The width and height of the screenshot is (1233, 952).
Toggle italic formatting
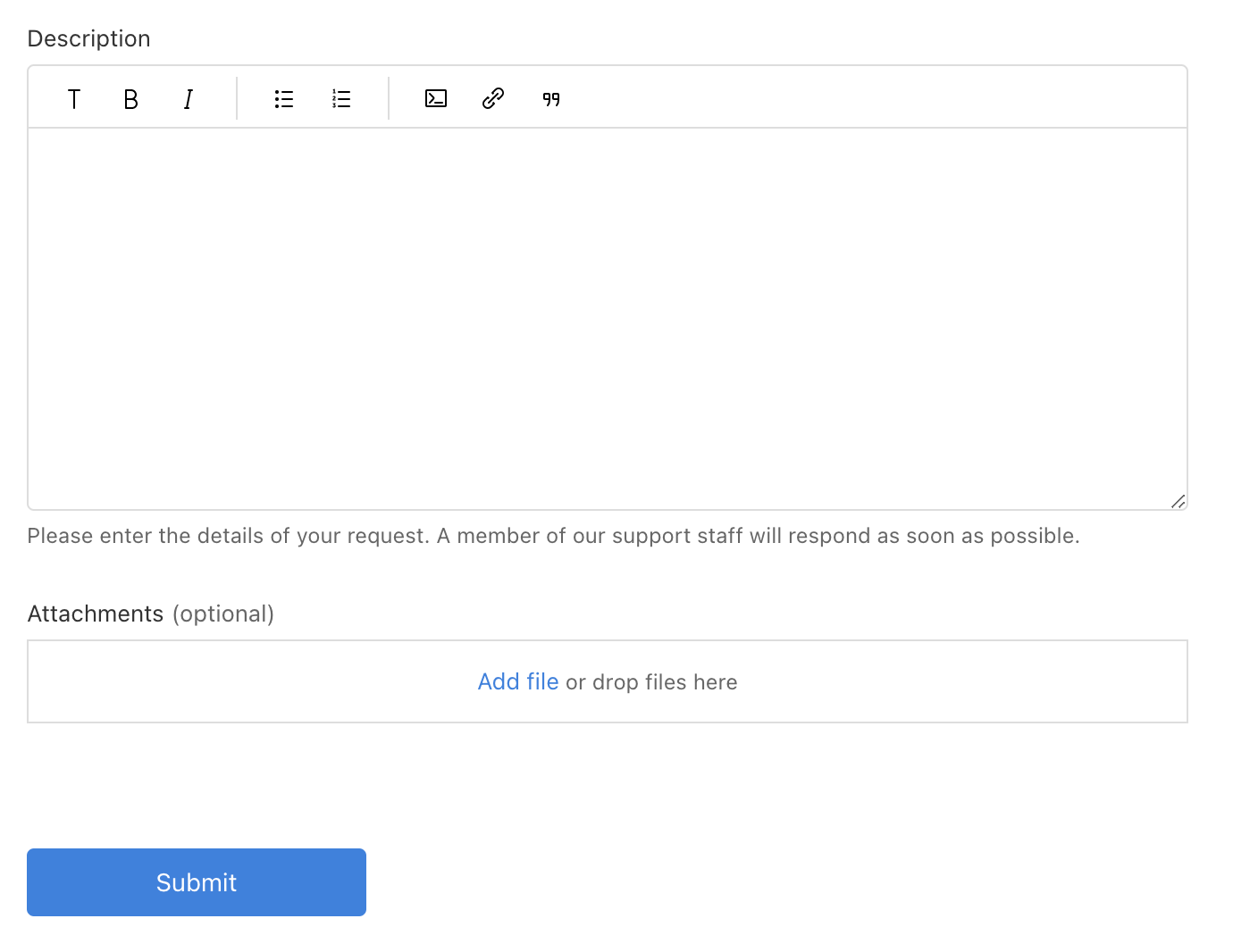[189, 99]
